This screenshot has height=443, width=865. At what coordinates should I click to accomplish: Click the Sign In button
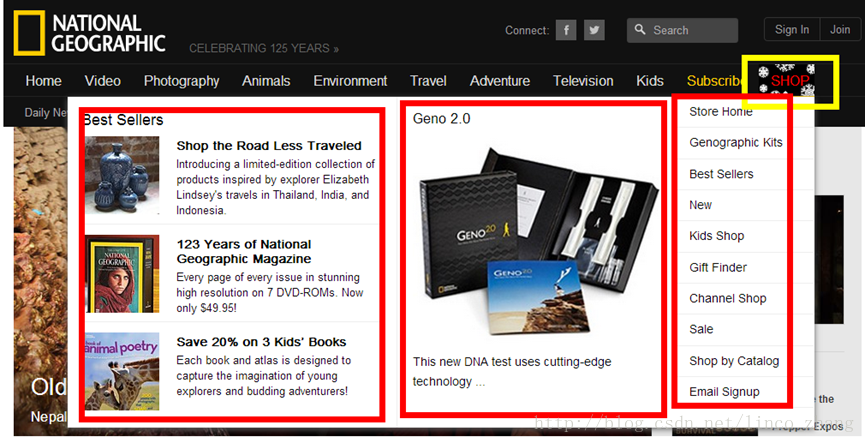click(792, 30)
